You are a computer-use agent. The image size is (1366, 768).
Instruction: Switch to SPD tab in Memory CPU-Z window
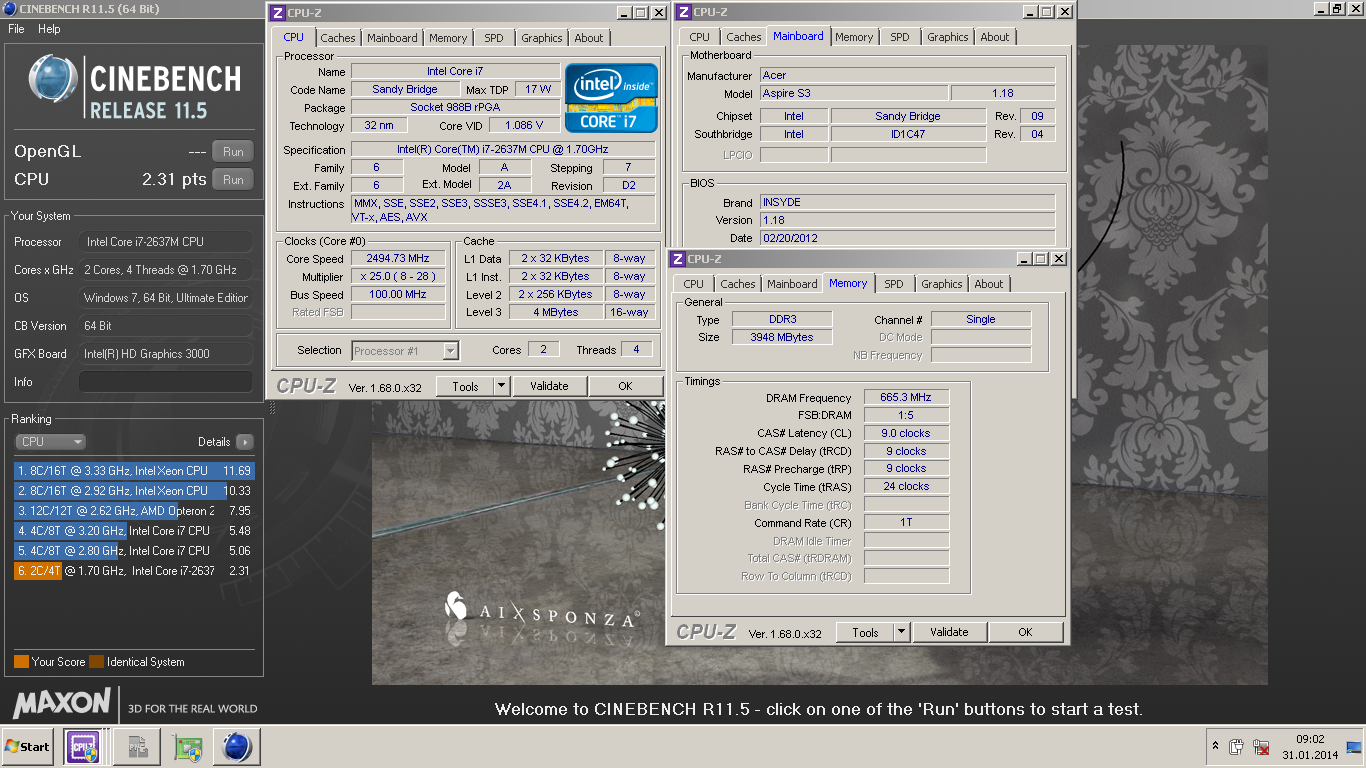(x=894, y=284)
